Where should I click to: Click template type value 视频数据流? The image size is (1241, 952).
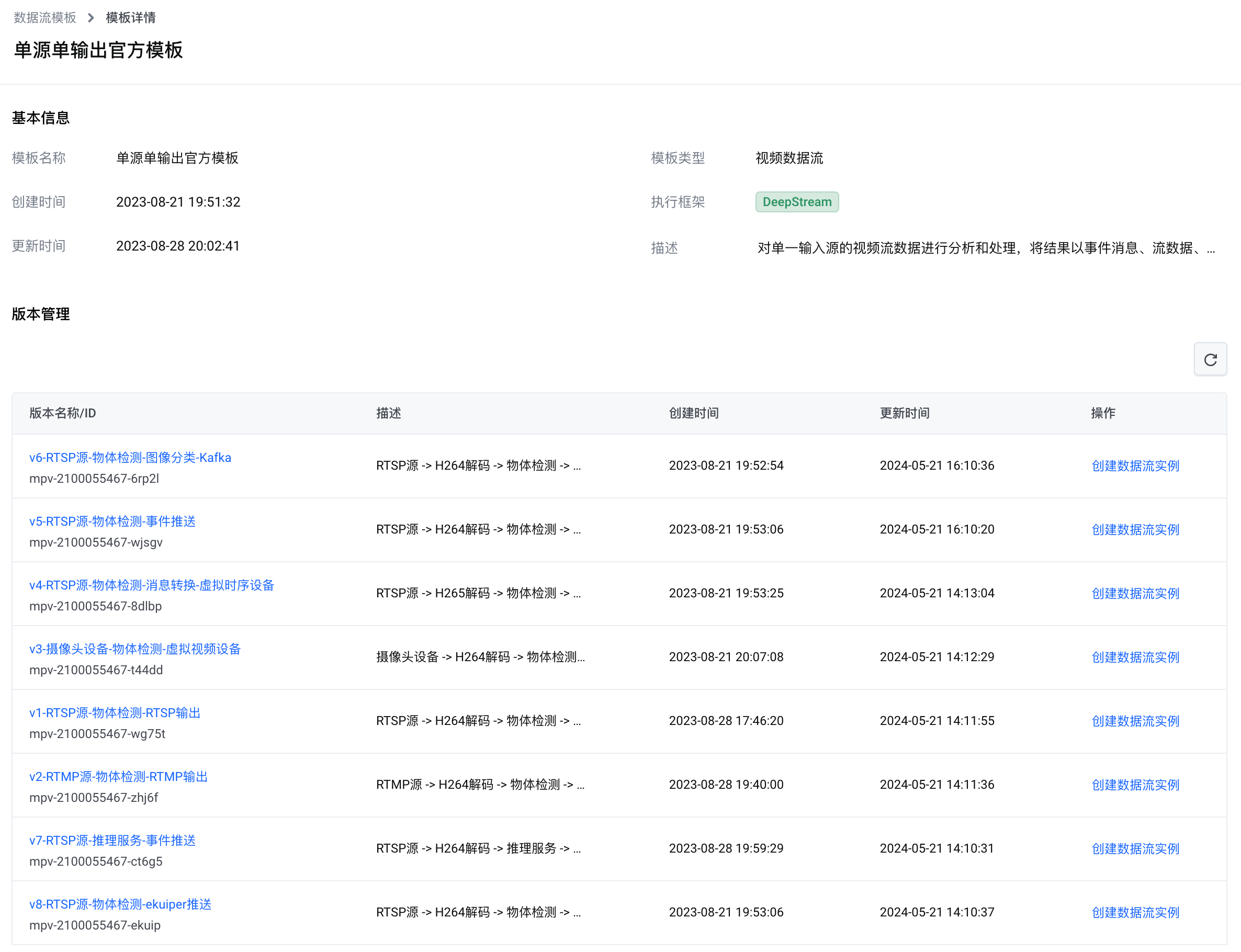789,158
